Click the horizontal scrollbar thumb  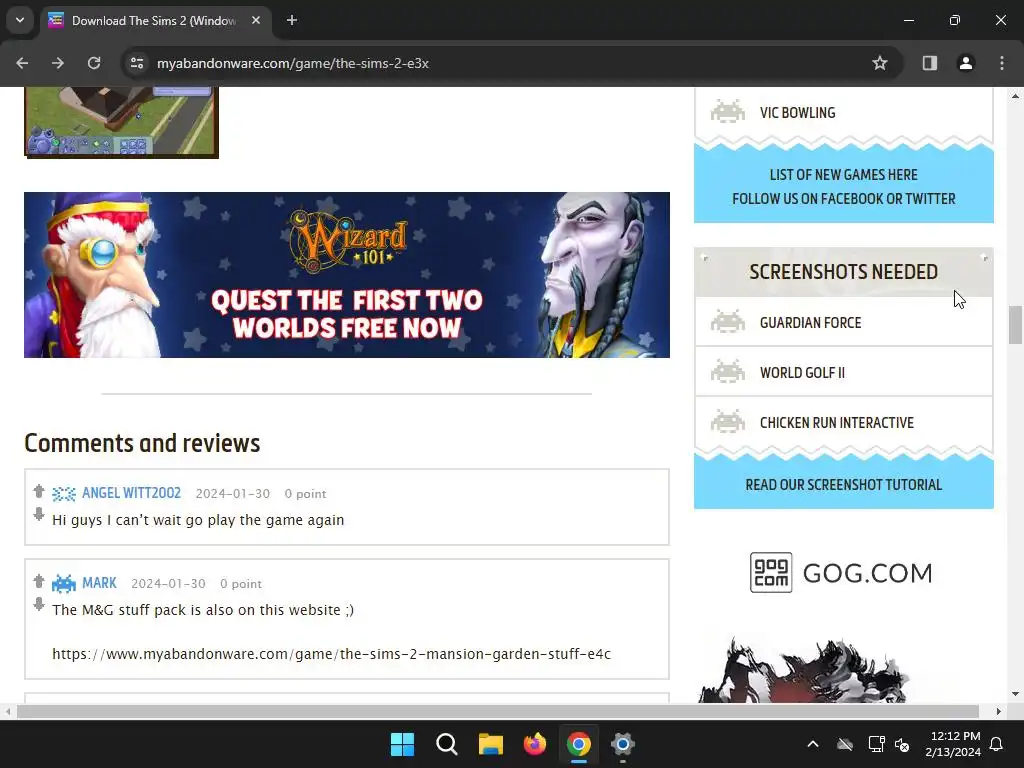498,711
